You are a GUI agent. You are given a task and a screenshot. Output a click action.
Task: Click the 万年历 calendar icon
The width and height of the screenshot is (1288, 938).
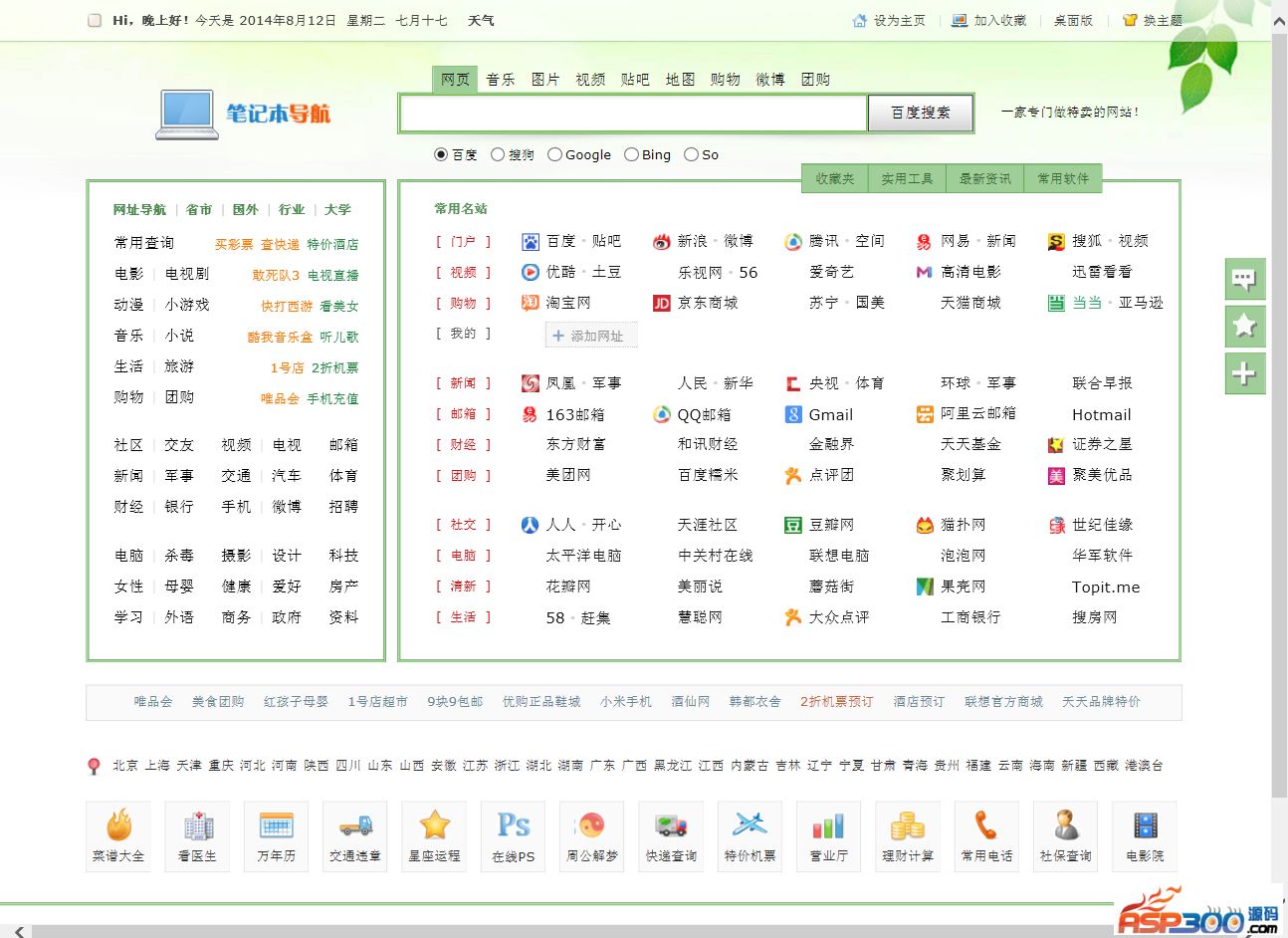pyautogui.click(x=276, y=834)
